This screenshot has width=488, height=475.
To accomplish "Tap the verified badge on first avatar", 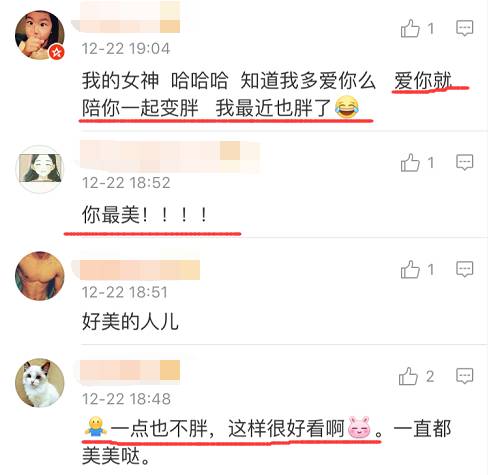I will 57,52.
